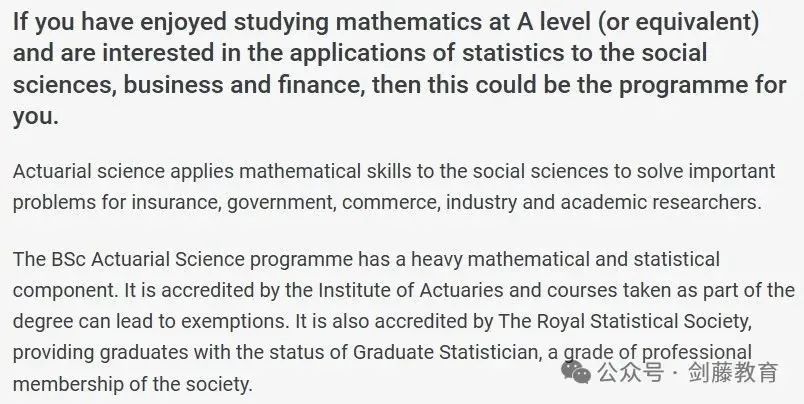Click 'degree can lead to exemptions.' sentence

click(x=151, y=321)
